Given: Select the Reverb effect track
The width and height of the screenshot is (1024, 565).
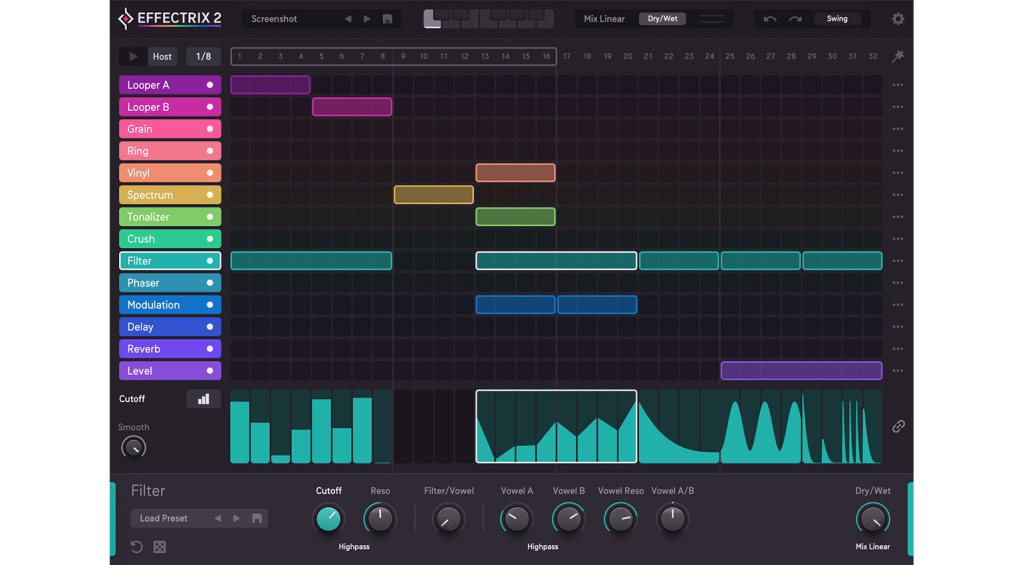Looking at the screenshot, I should [x=170, y=349].
